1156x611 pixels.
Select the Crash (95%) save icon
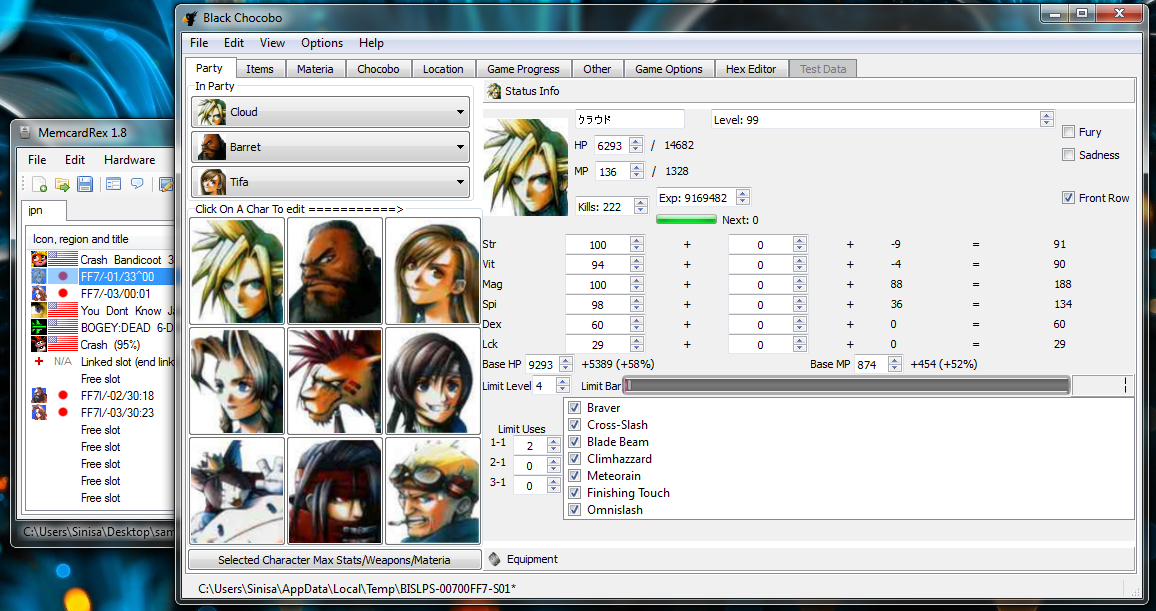point(39,344)
